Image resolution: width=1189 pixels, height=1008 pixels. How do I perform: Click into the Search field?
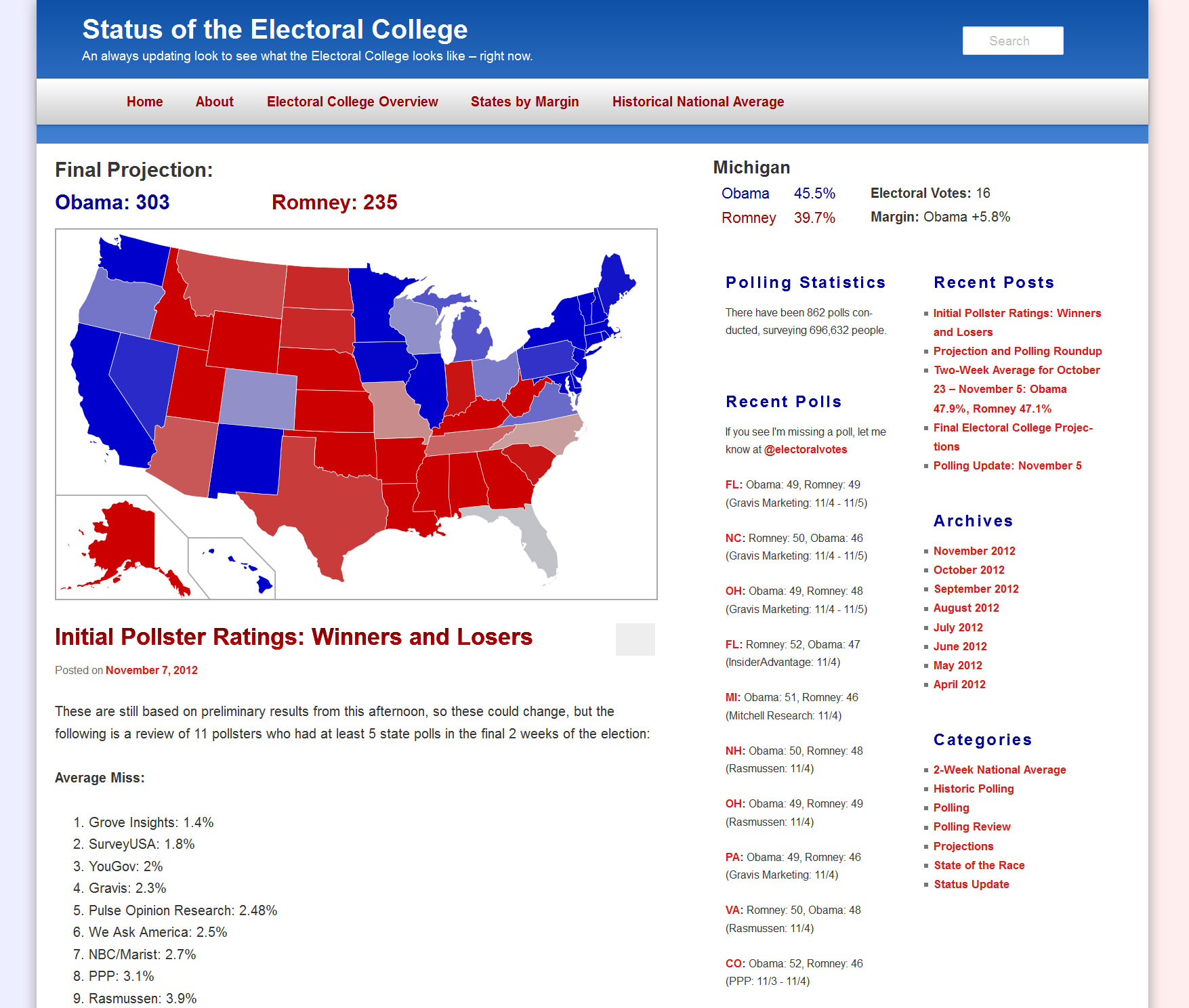pyautogui.click(x=1012, y=41)
